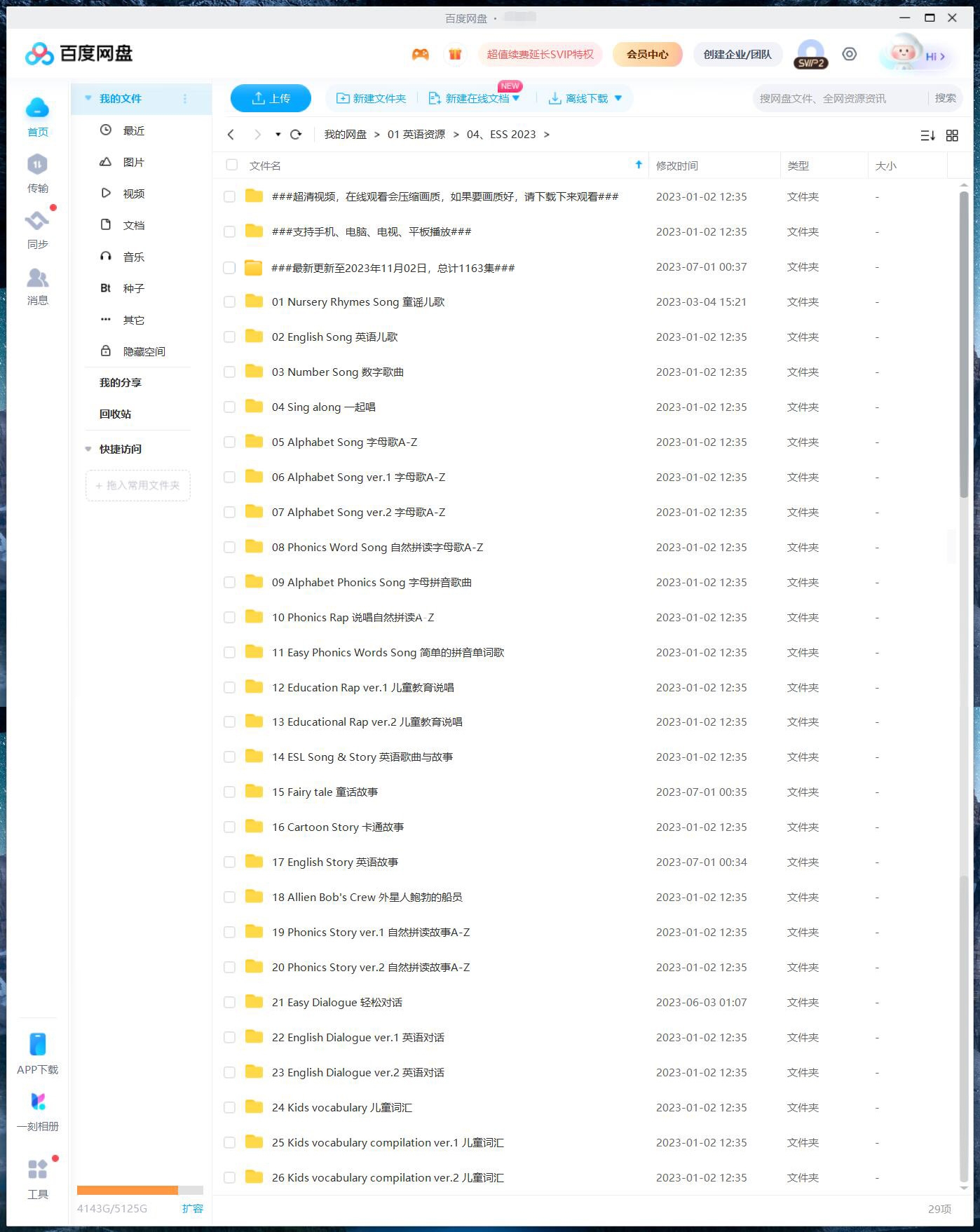980x1232 pixels.
Task: Check the box for 16 Cartoon Story 卡通故事
Action: click(229, 827)
